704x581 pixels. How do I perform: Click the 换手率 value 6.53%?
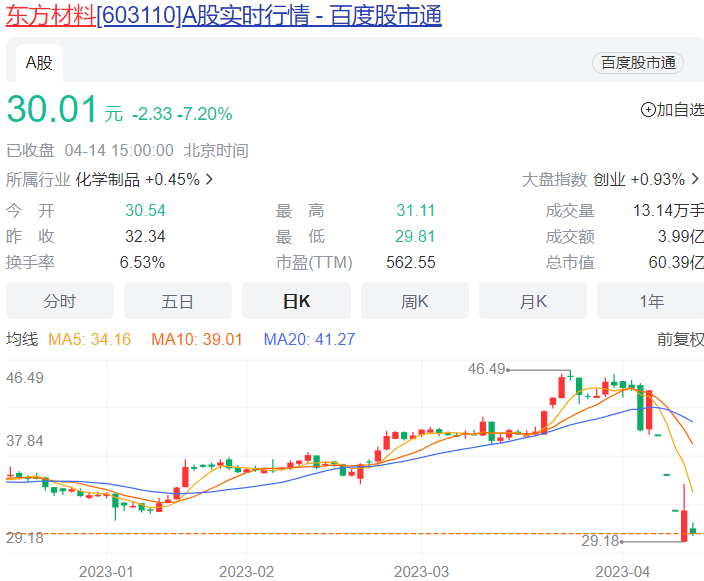142,262
